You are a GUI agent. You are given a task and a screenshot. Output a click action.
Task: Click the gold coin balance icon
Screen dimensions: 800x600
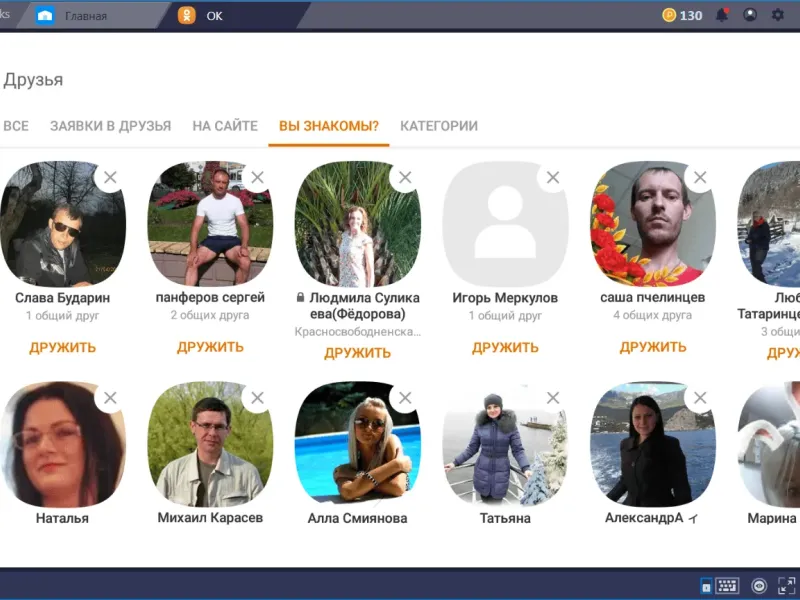(669, 15)
